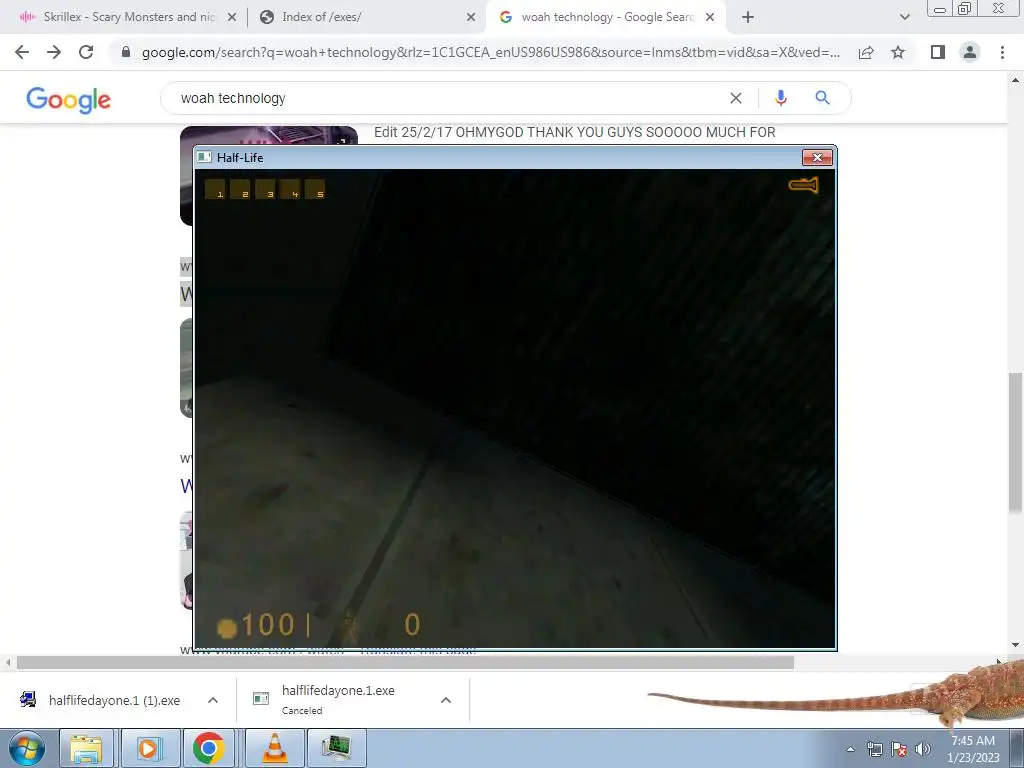Click the Half-Life taskbar program icon
Screen dimensions: 1024x768
click(x=336, y=749)
